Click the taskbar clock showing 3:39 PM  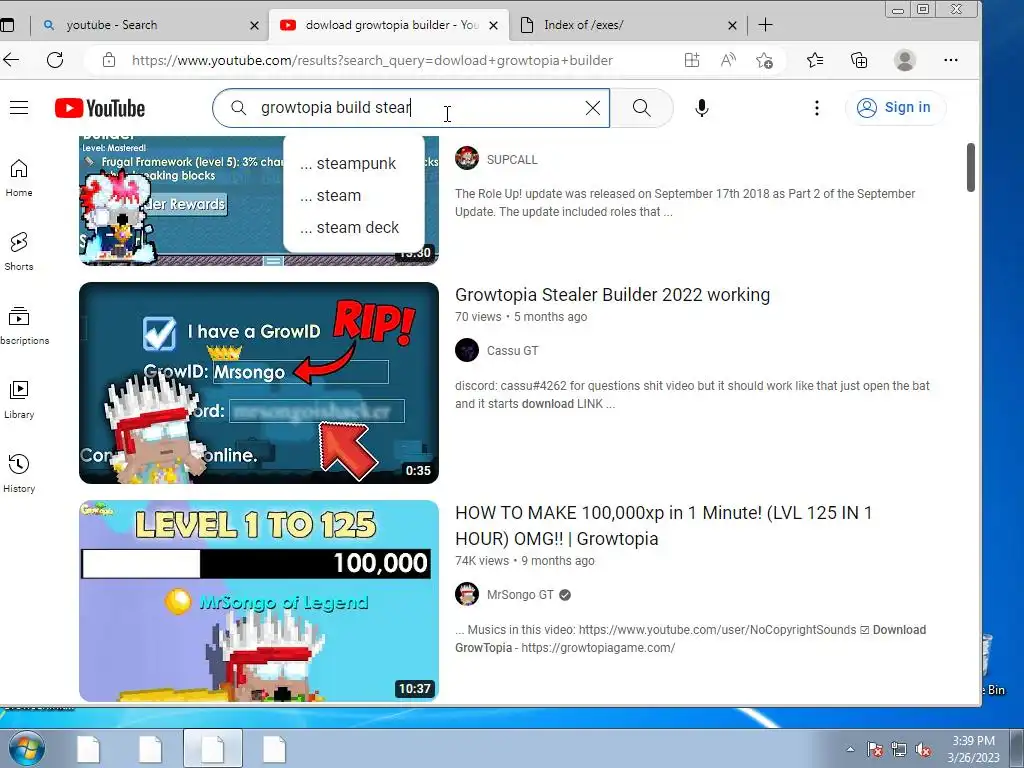pyautogui.click(x=974, y=749)
